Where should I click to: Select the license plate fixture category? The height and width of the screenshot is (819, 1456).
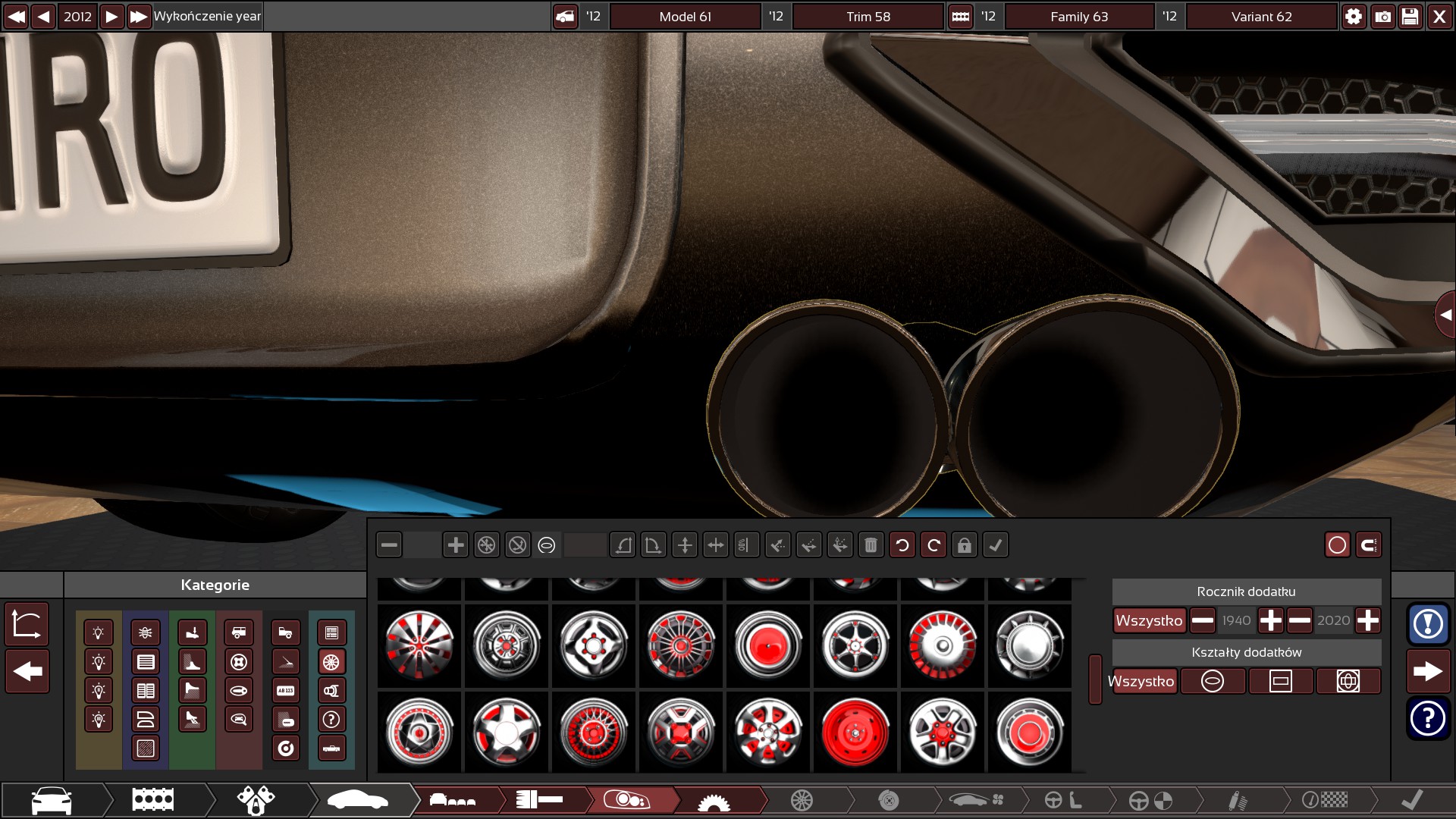point(285,691)
